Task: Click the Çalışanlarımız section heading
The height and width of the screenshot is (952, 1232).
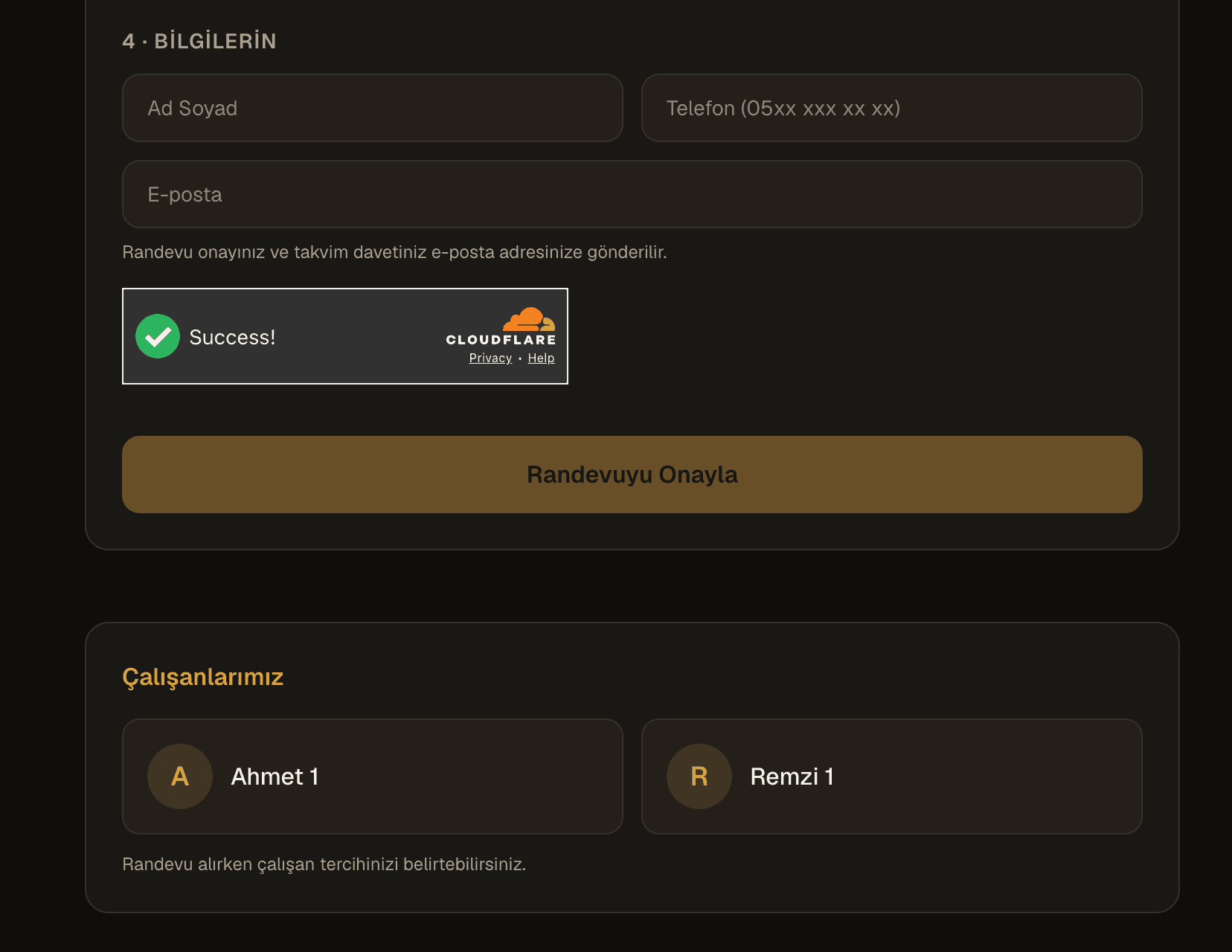Action: point(203,677)
